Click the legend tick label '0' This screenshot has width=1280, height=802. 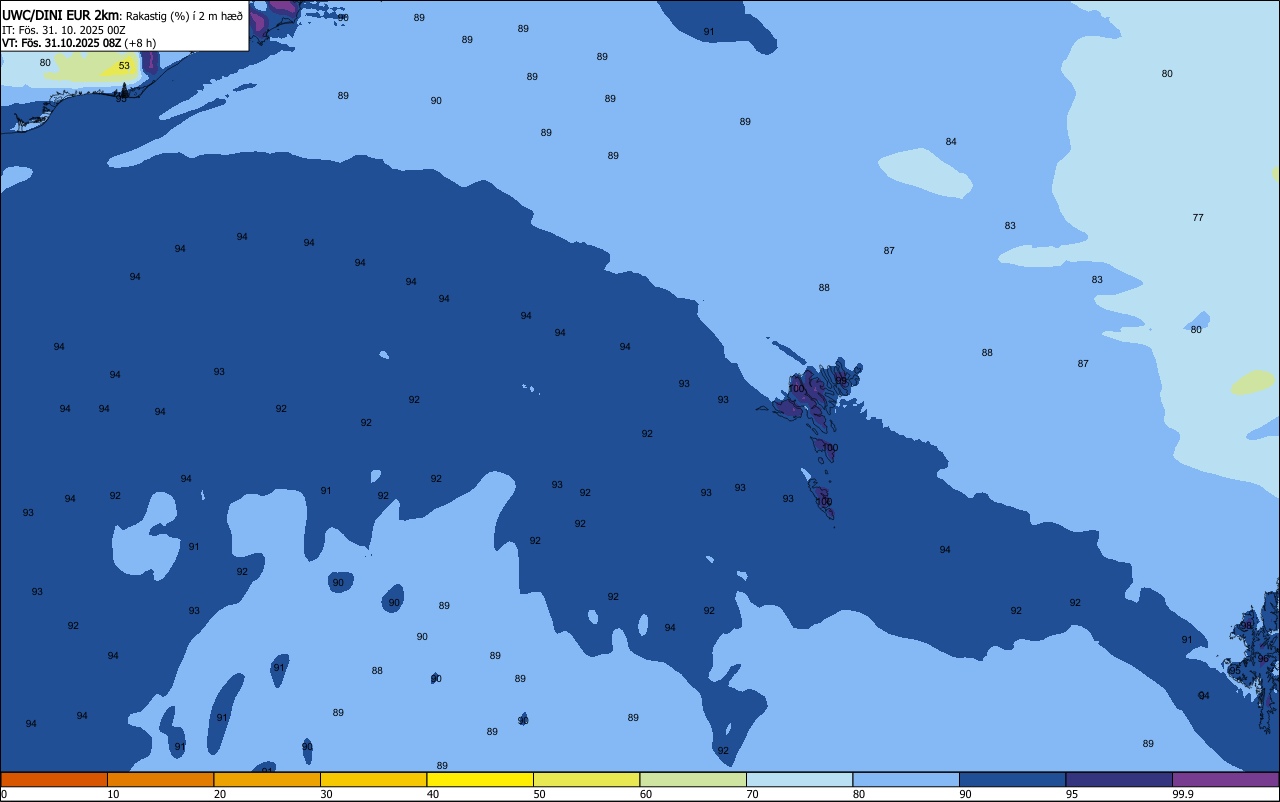(4, 794)
